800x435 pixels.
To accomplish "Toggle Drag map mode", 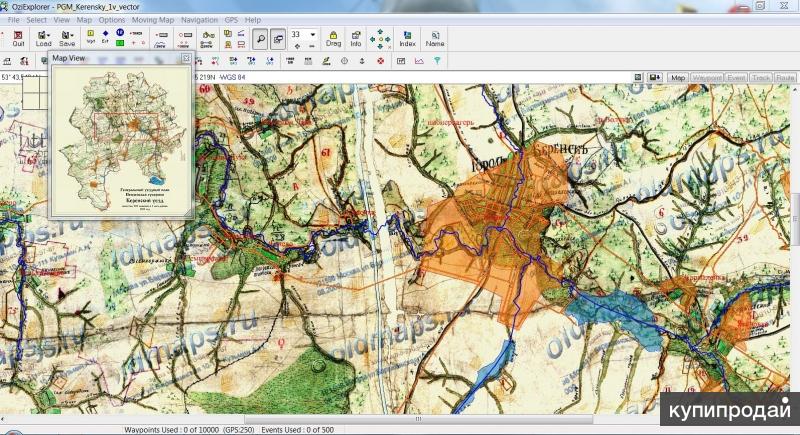I will 333,39.
